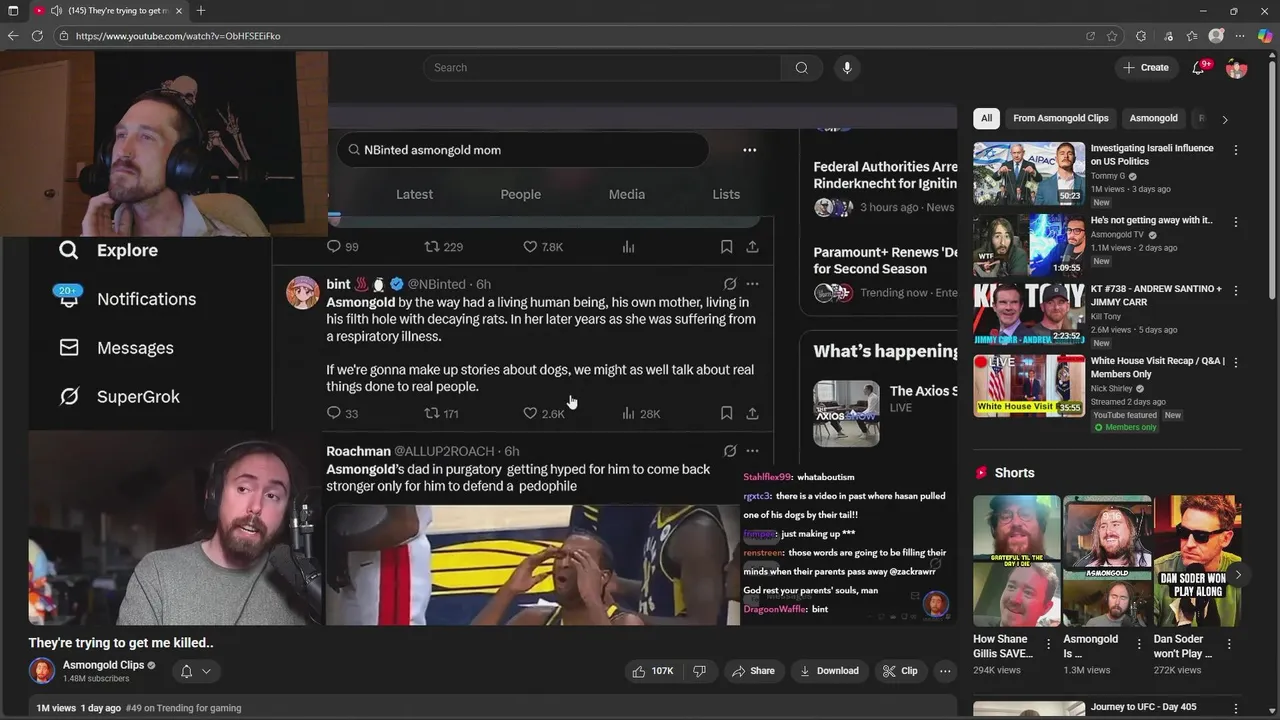Show more filter chips with right chevron

click(x=1225, y=119)
